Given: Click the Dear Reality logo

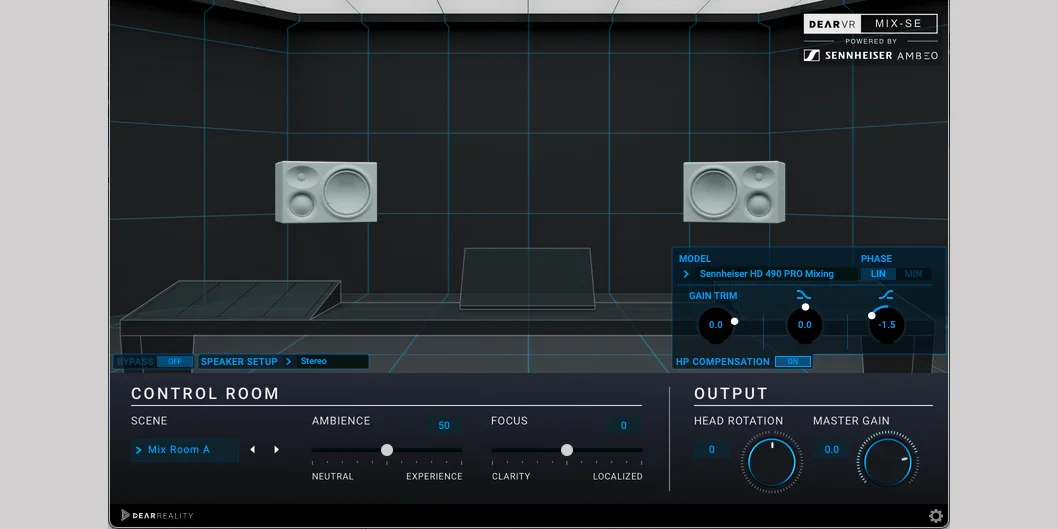Looking at the screenshot, I should click(x=157, y=515).
